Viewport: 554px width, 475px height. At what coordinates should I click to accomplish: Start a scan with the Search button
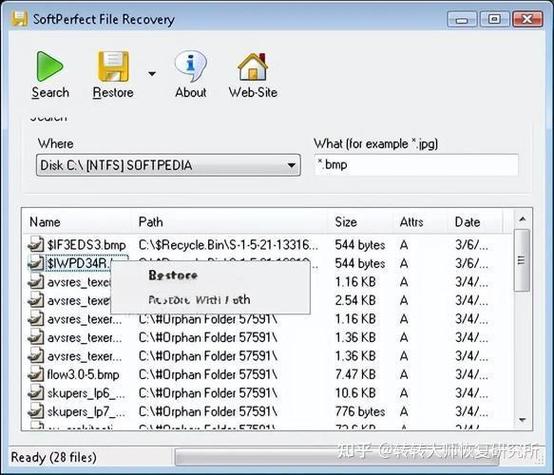click(x=50, y=75)
